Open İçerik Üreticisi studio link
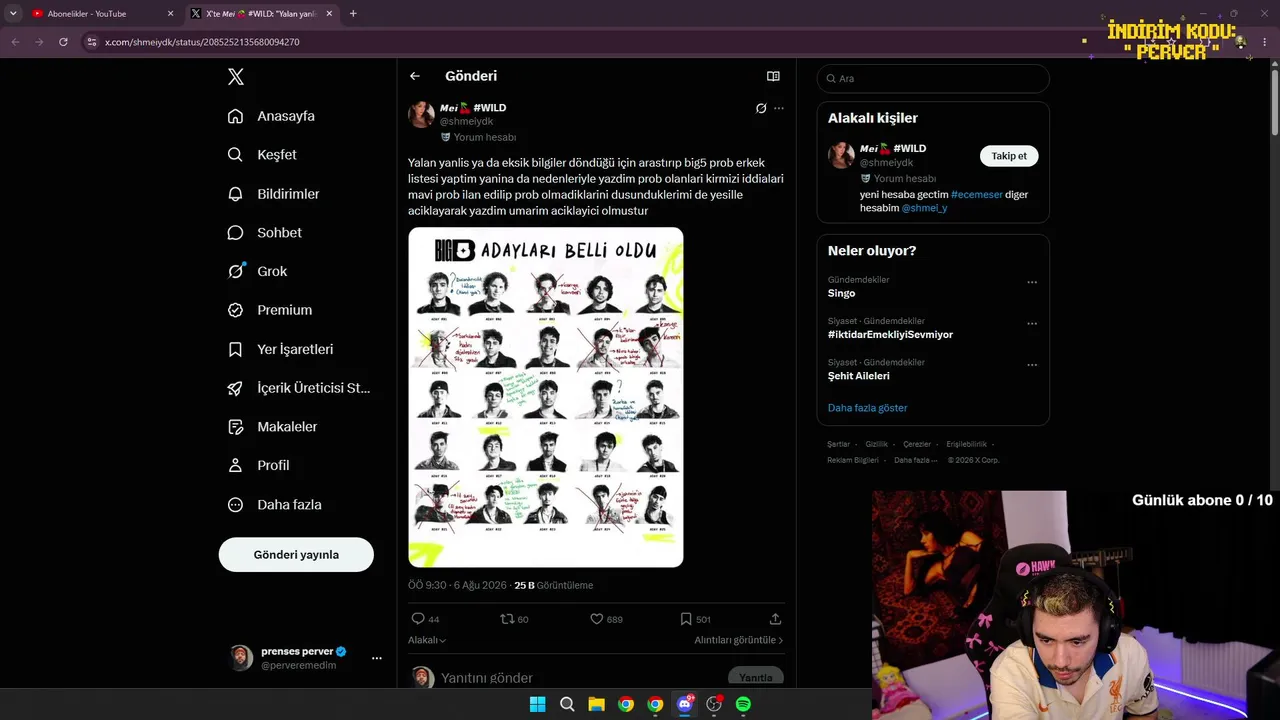Image resolution: width=1280 pixels, height=720 pixels. [299, 388]
